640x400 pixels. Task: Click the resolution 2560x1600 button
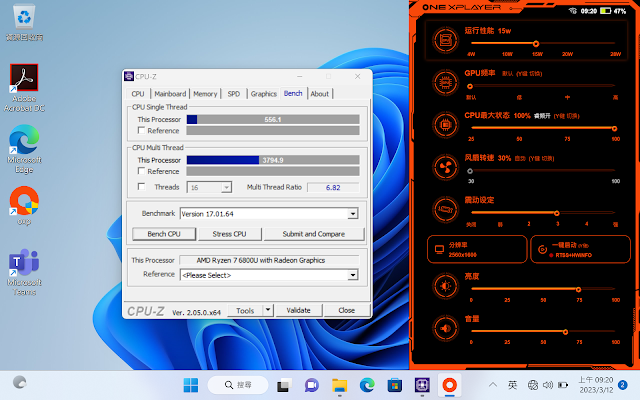coord(477,249)
